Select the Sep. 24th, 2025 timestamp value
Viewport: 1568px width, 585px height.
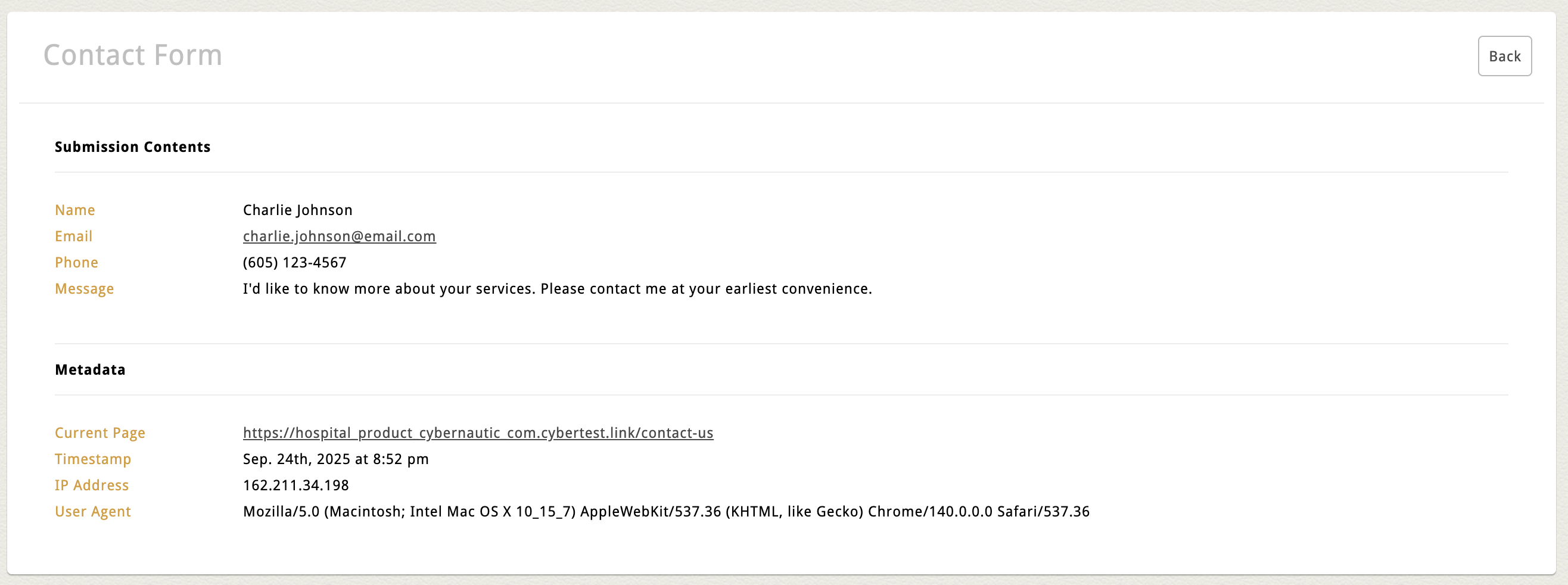[335, 459]
